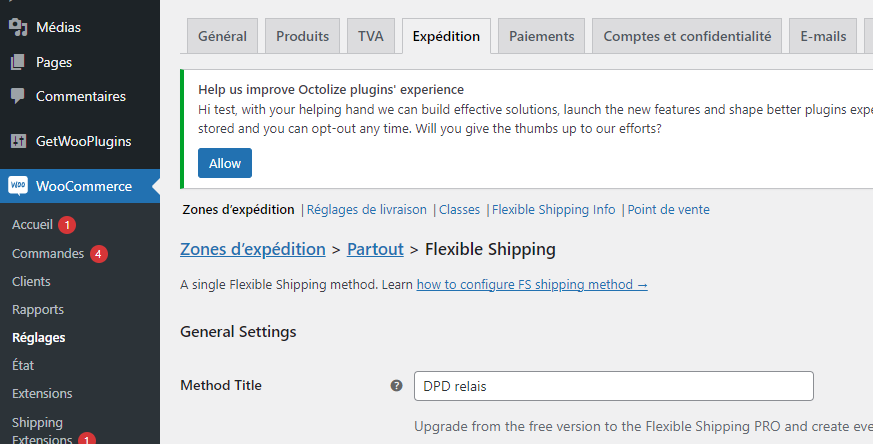Open Commandes in the sidebar menu

[48, 254]
